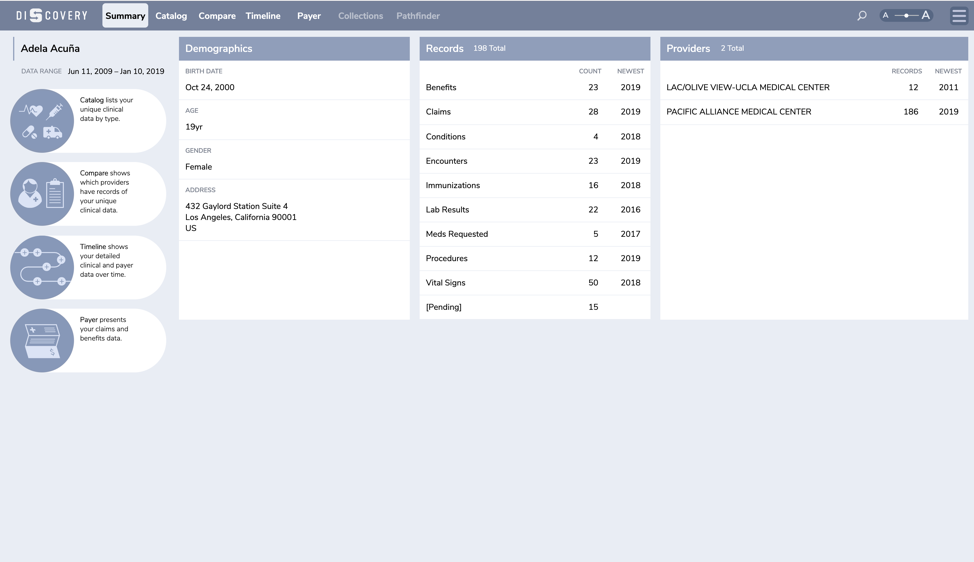Go to the Payer tab
This screenshot has width=974, height=562.
pos(309,16)
